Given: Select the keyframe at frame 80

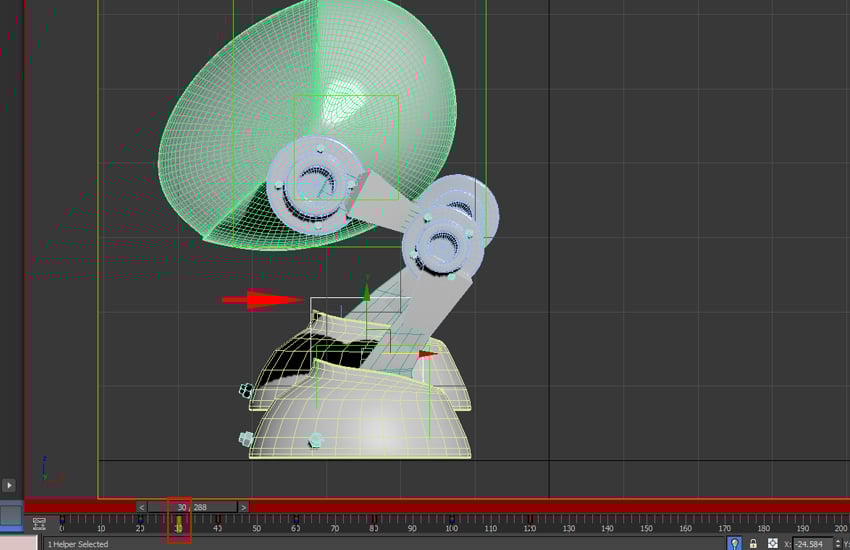Looking at the screenshot, I should coord(374,520).
